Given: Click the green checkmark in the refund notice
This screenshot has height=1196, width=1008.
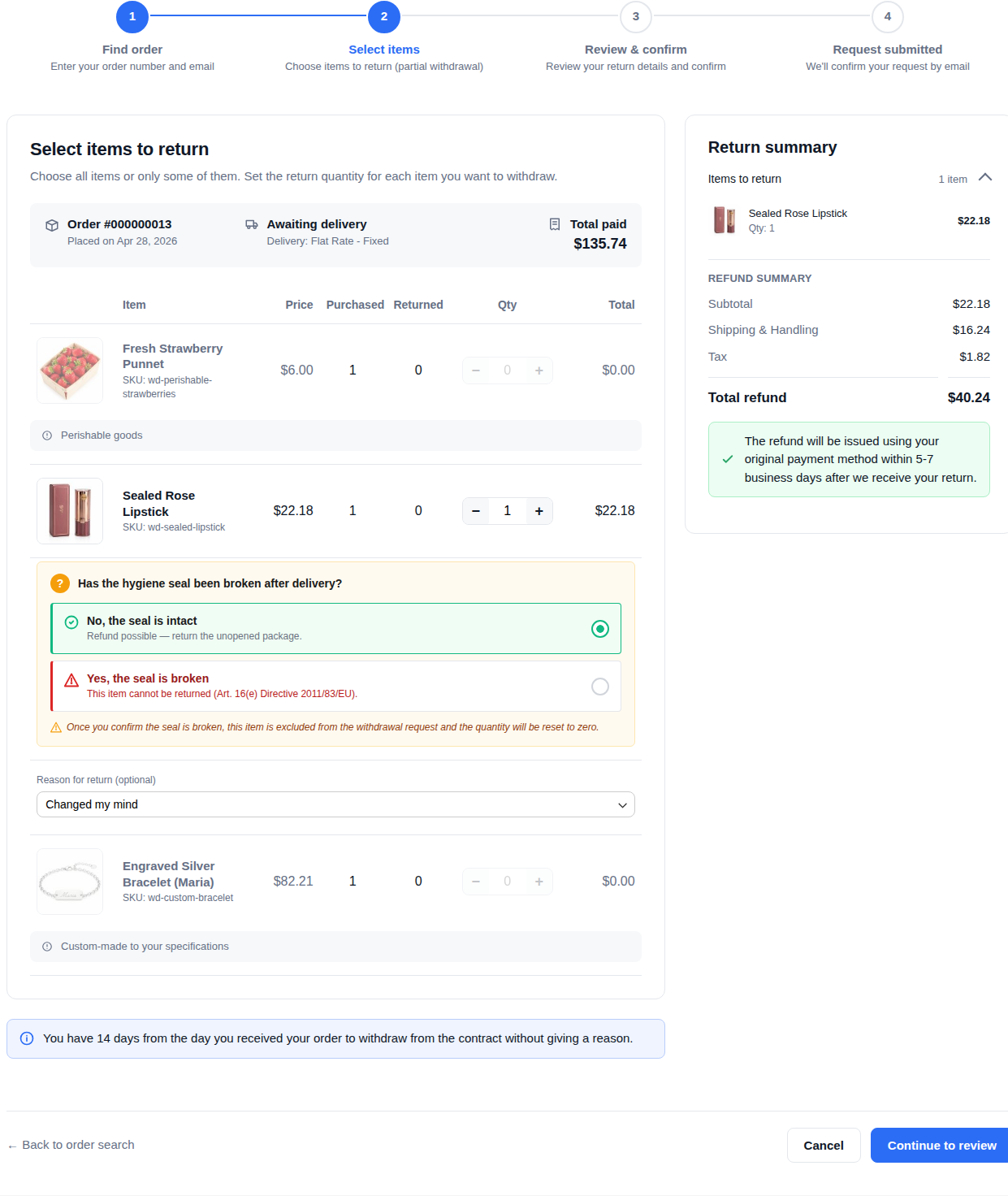Looking at the screenshot, I should click(728, 459).
